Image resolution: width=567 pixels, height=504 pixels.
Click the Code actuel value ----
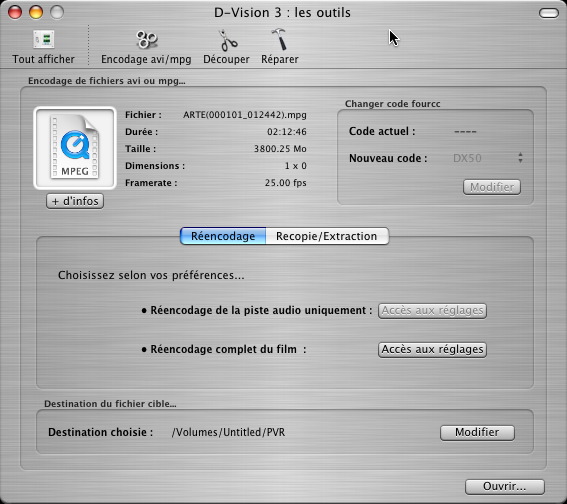[x=465, y=131]
